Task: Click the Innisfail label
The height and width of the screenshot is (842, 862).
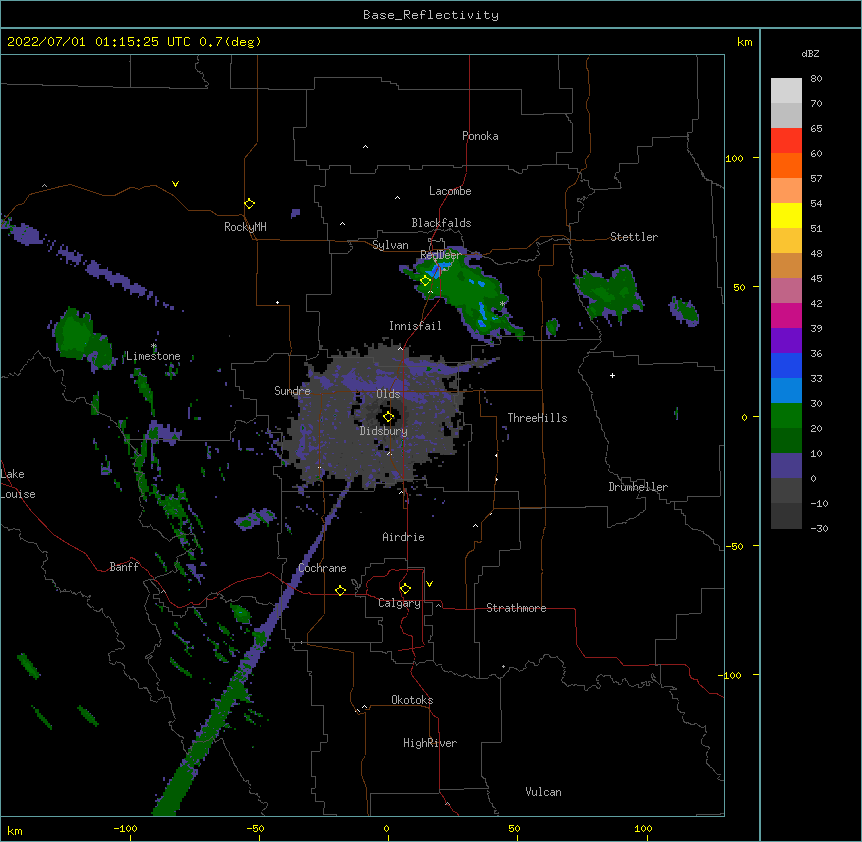Action: pyautogui.click(x=415, y=326)
